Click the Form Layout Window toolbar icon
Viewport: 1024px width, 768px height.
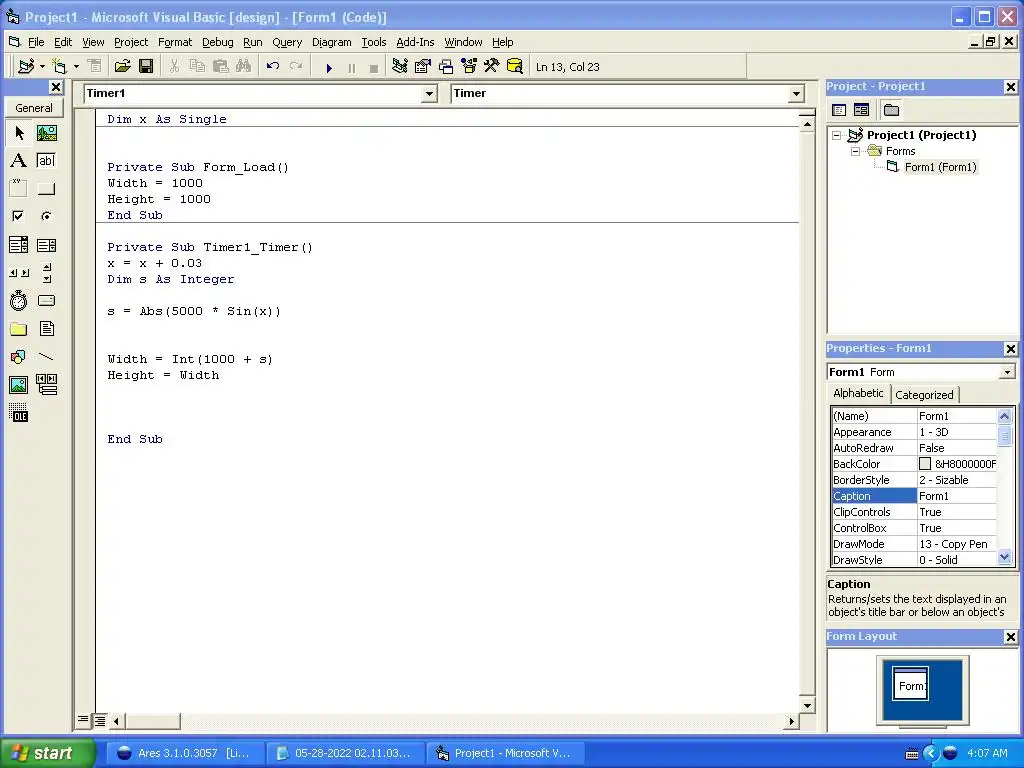click(x=446, y=67)
